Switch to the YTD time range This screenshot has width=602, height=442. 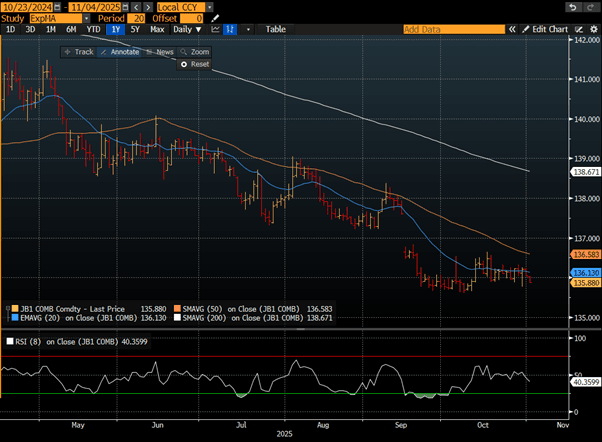click(93, 30)
